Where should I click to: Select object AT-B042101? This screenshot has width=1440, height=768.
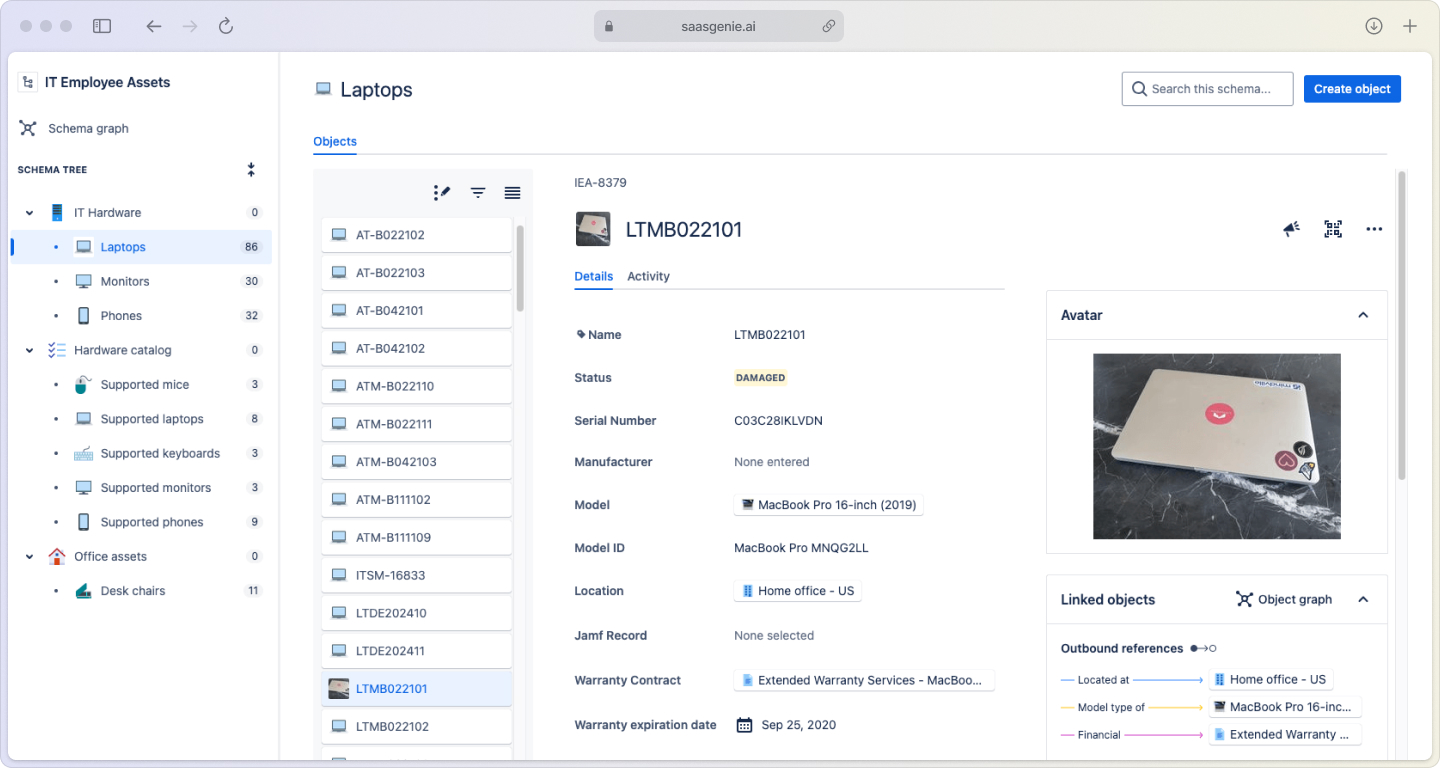point(416,311)
